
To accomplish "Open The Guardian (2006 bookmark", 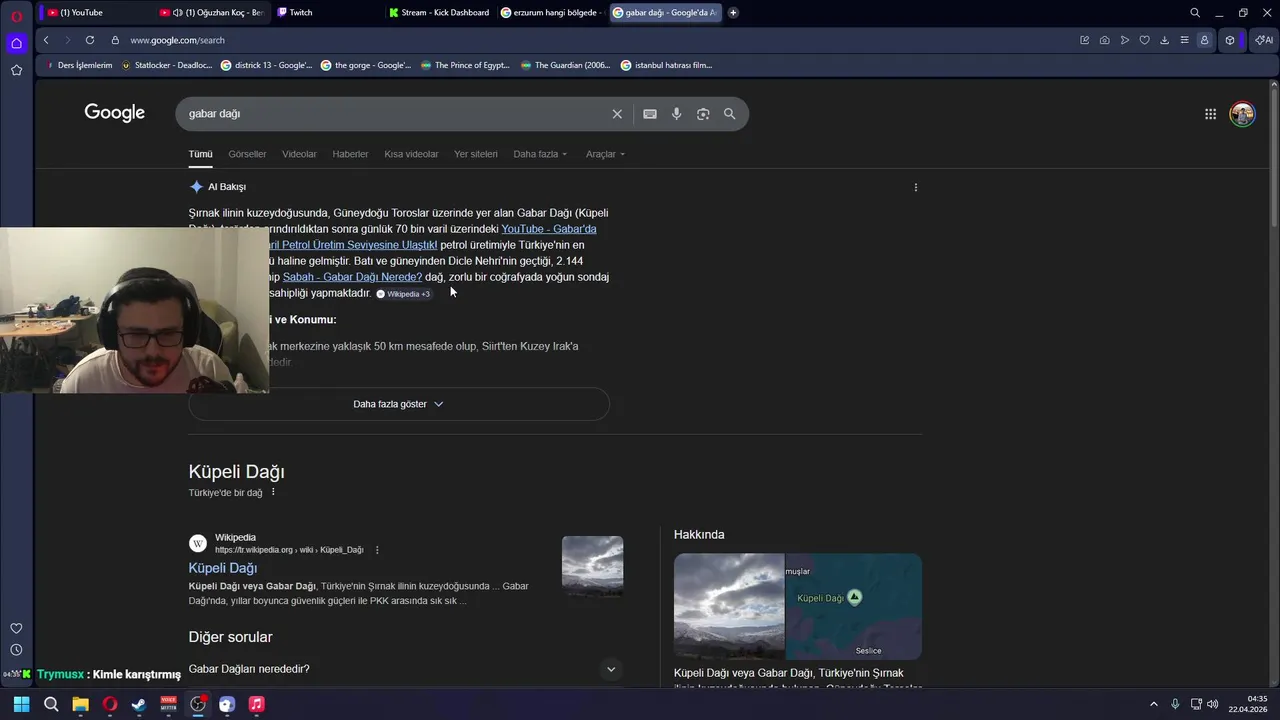I will pyautogui.click(x=565, y=65).
